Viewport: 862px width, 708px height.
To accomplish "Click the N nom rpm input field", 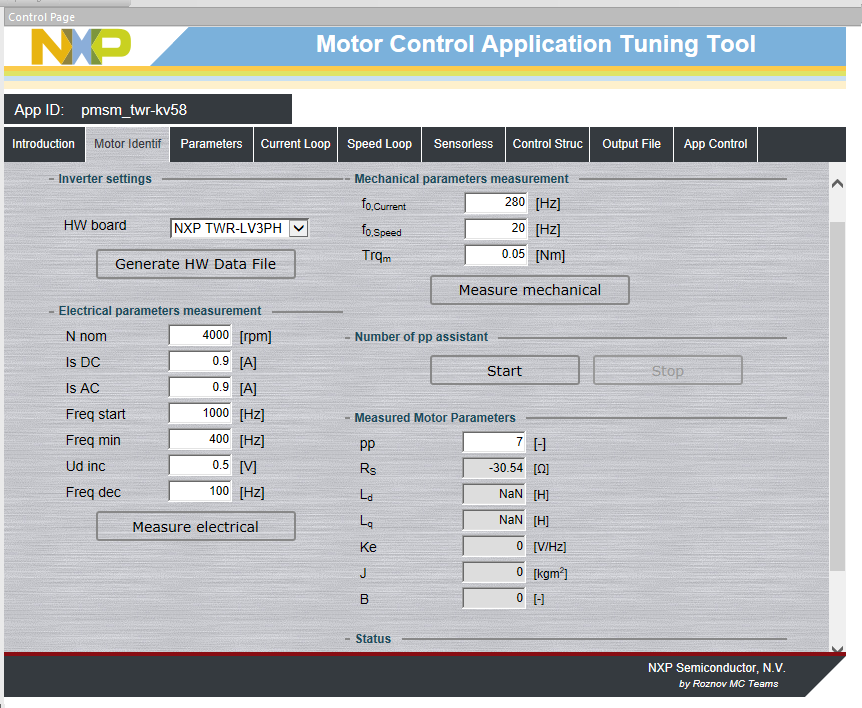I will pyautogui.click(x=200, y=335).
